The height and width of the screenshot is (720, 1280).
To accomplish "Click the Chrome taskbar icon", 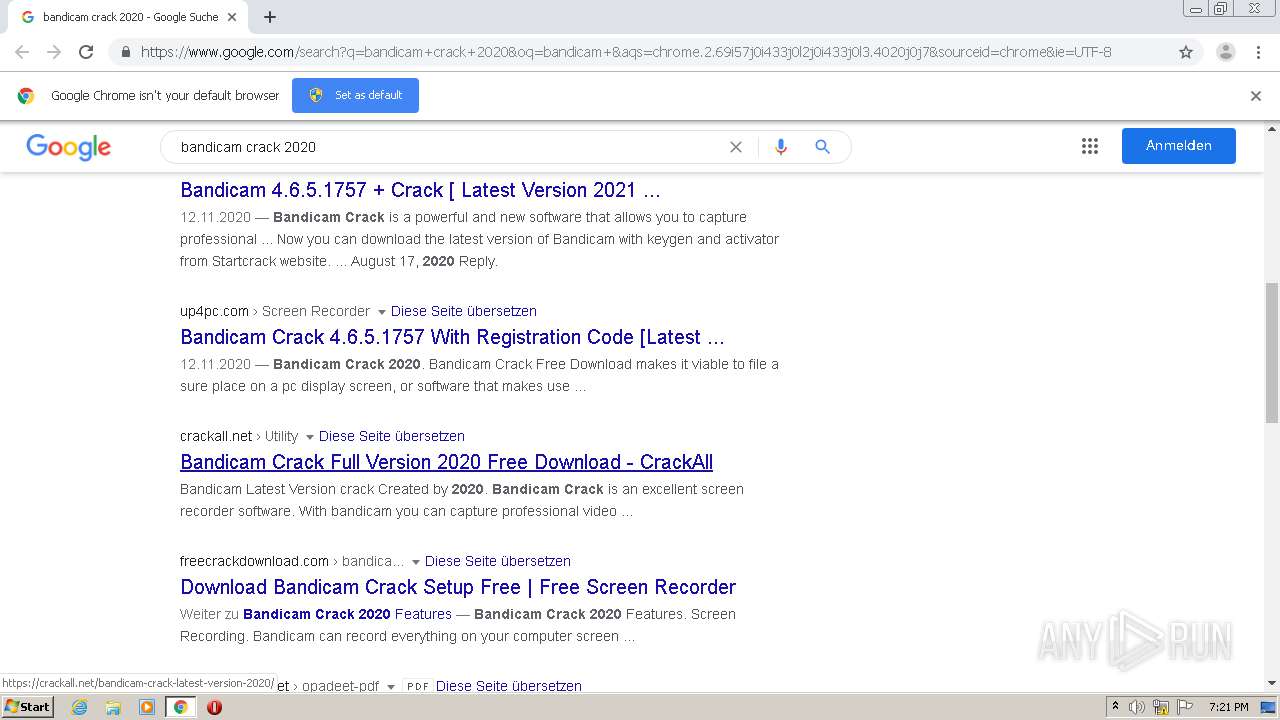I will pos(180,707).
